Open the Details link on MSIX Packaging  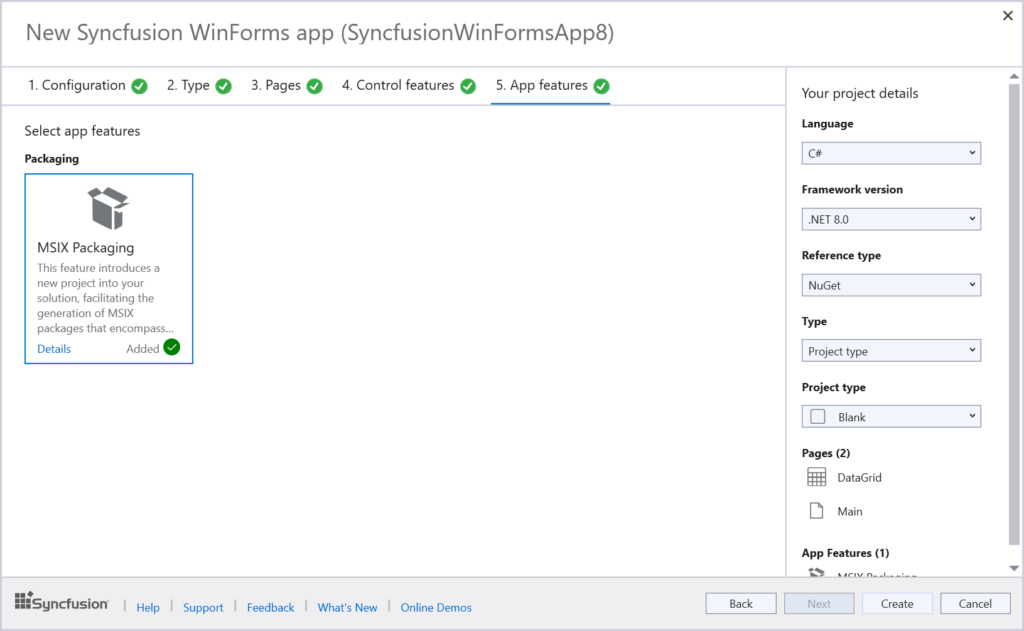[x=53, y=348]
